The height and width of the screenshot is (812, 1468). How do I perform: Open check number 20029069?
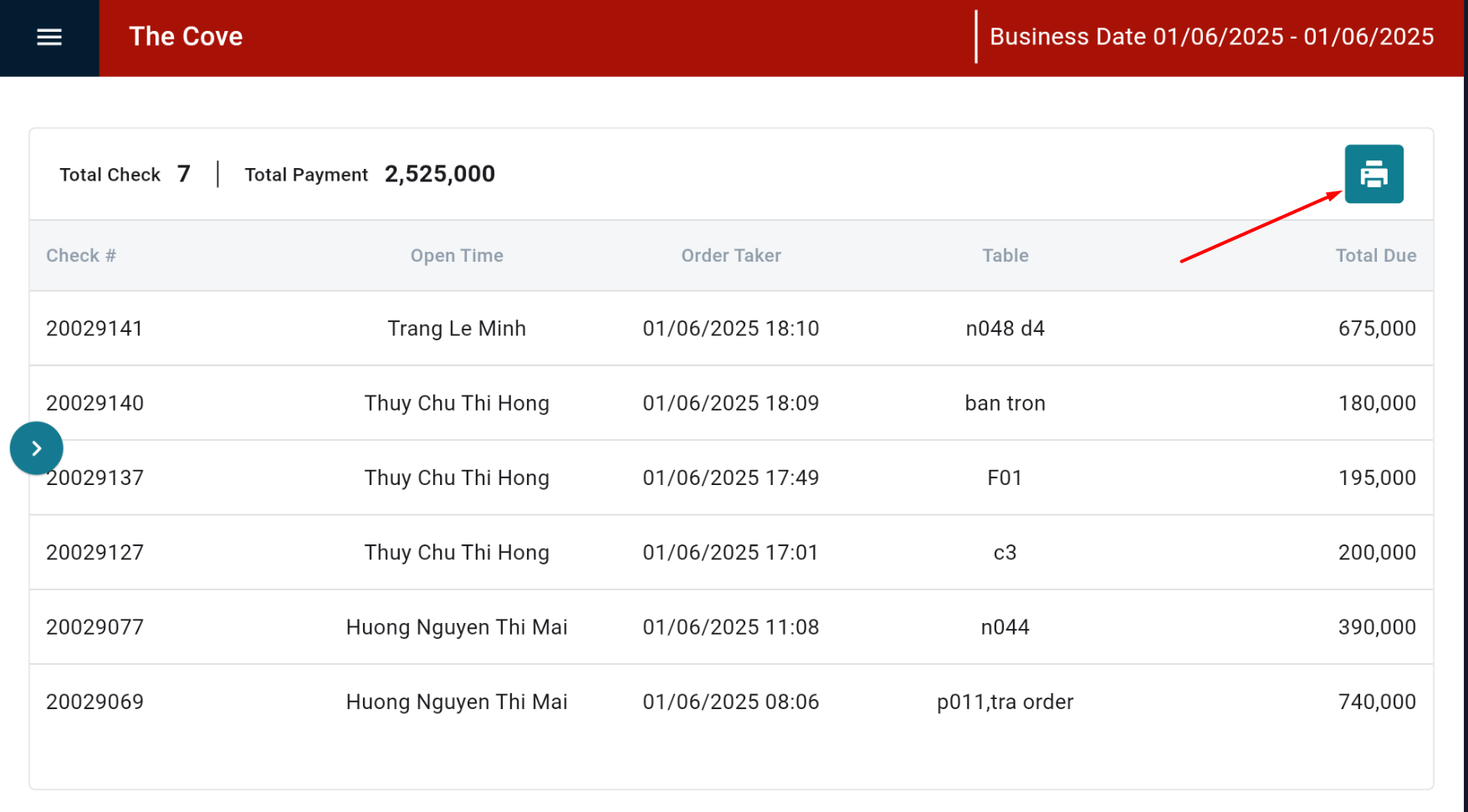(95, 702)
